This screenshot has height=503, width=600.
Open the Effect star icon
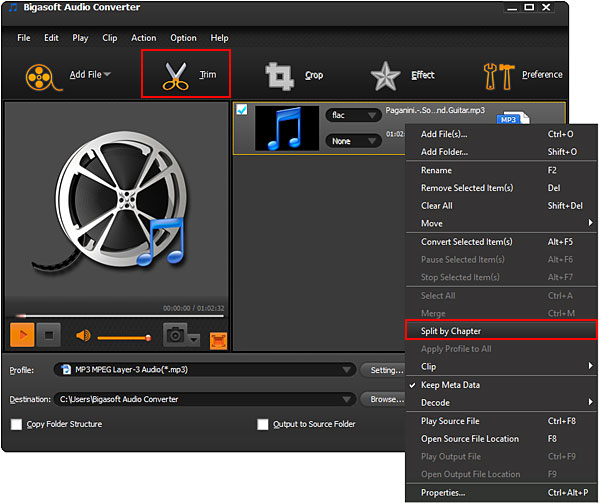pyautogui.click(x=385, y=76)
